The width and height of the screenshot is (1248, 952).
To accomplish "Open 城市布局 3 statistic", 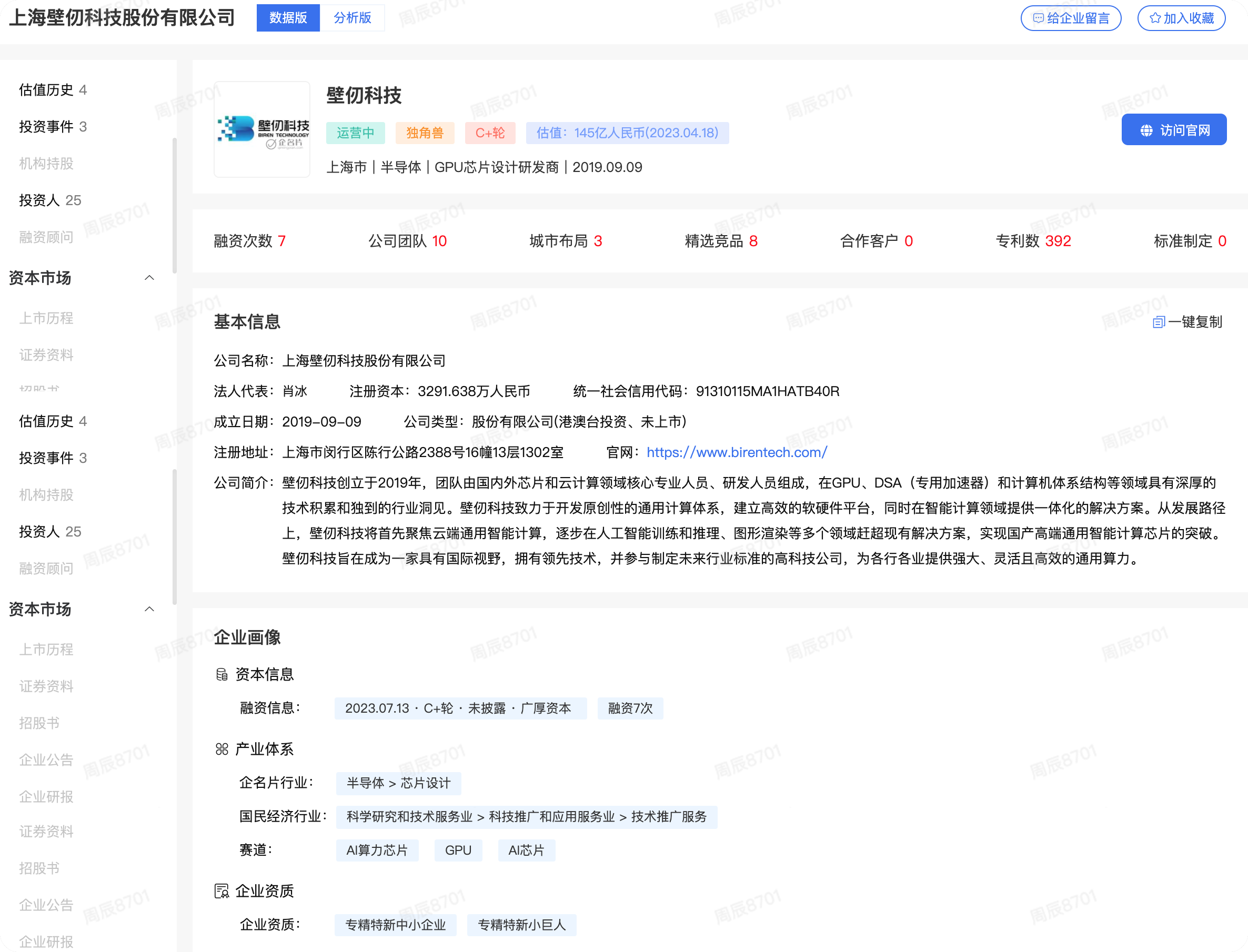I will pyautogui.click(x=566, y=241).
